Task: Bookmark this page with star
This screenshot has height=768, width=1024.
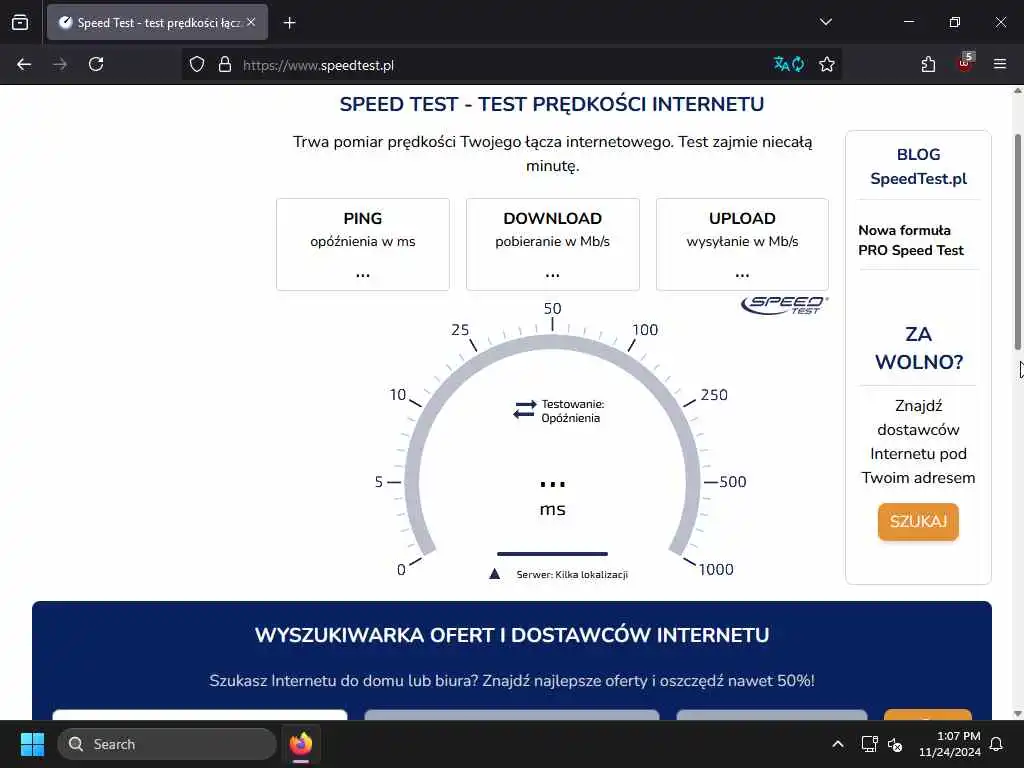Action: [x=827, y=65]
